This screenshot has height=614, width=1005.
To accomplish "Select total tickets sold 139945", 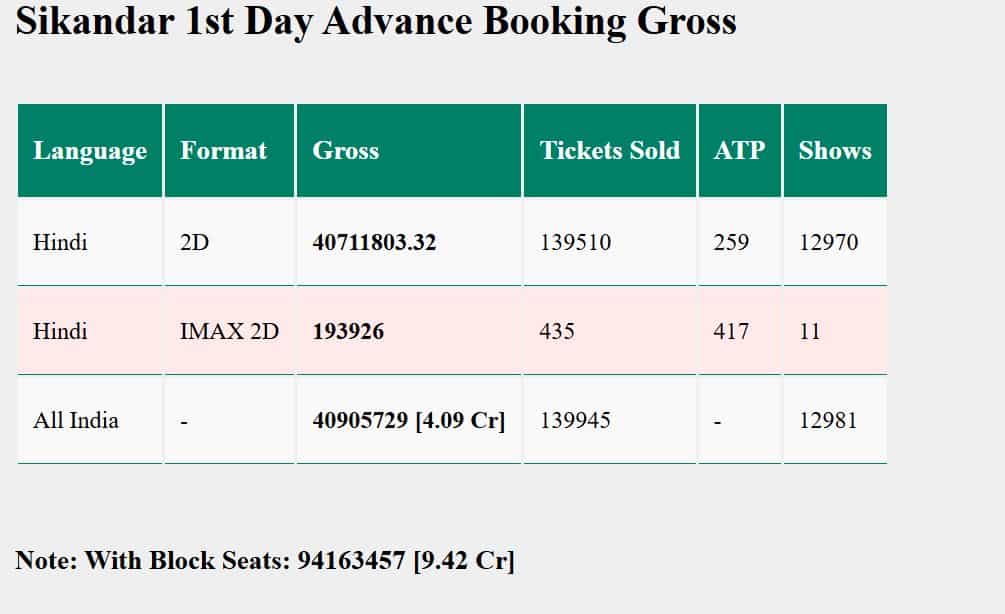I will [575, 420].
